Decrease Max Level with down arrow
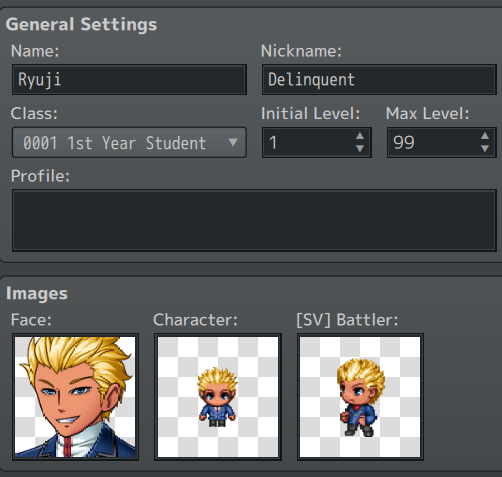 coord(485,149)
